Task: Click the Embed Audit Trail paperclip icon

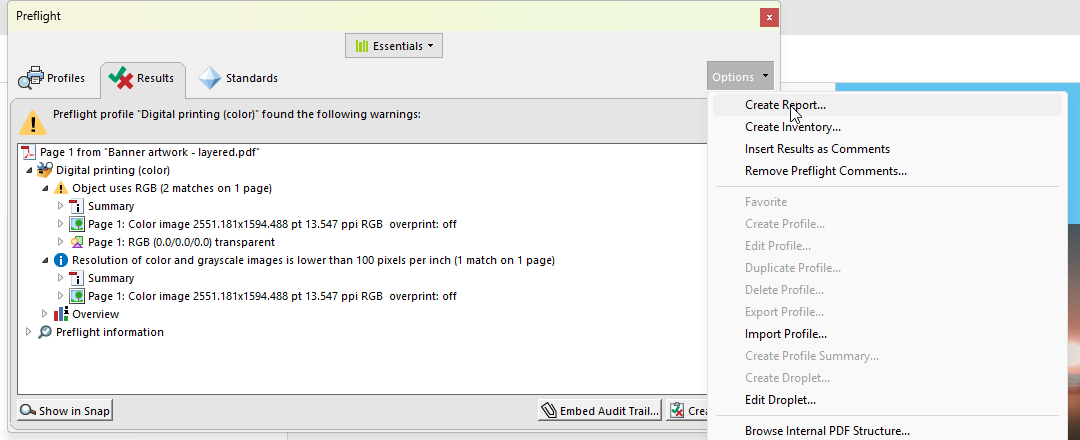Action: click(549, 411)
